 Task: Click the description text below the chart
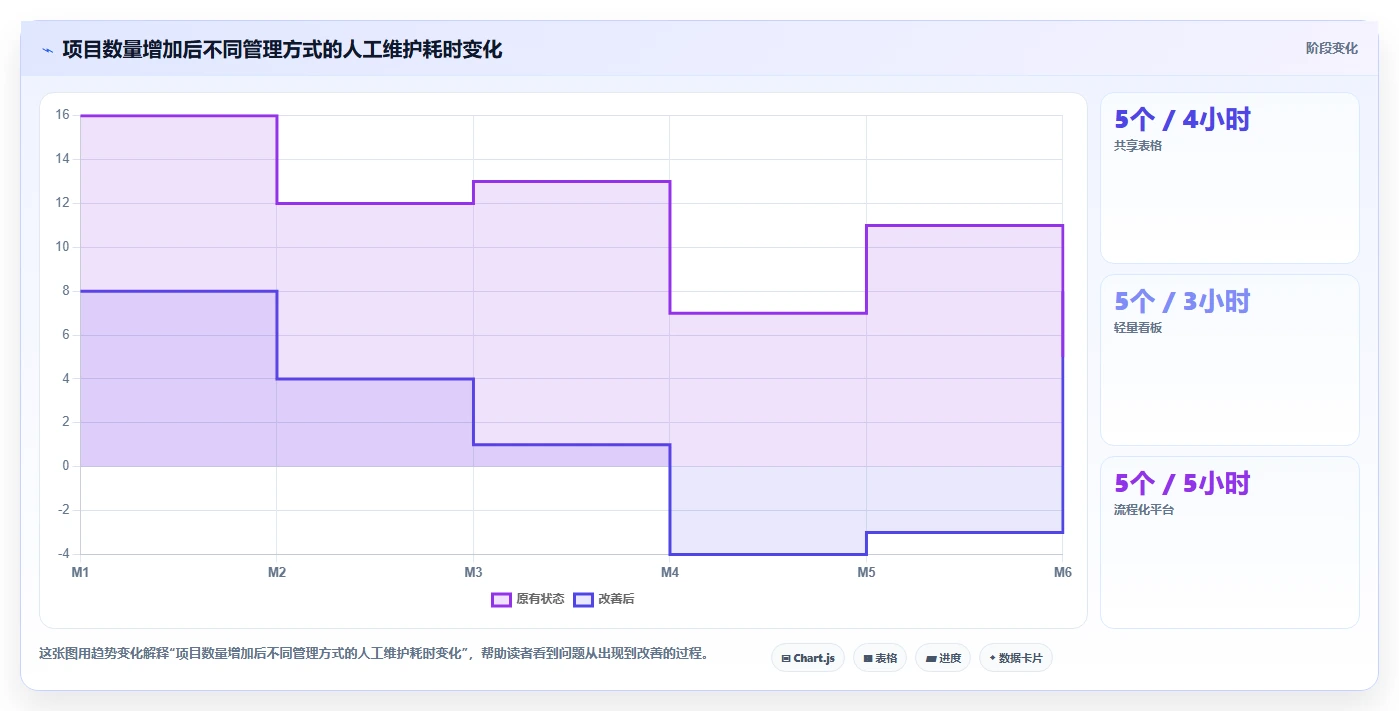[376, 654]
